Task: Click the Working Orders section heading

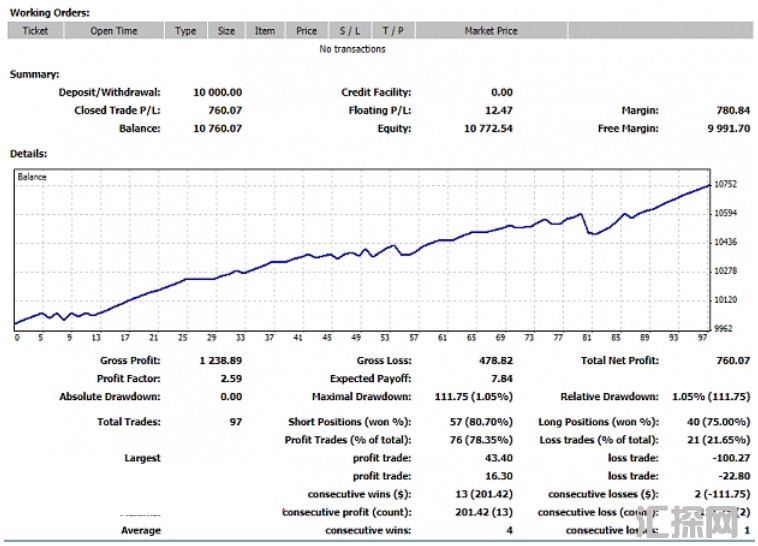Action: pyautogui.click(x=49, y=13)
